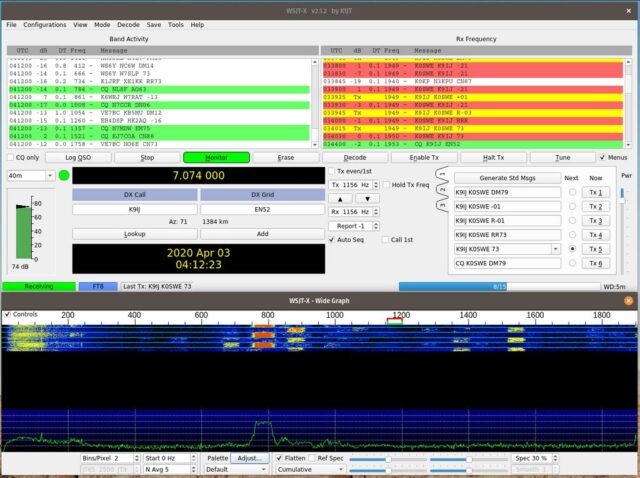Toggle the Controls checkbox in Wide Graph
The height and width of the screenshot is (478, 640).
(7, 314)
